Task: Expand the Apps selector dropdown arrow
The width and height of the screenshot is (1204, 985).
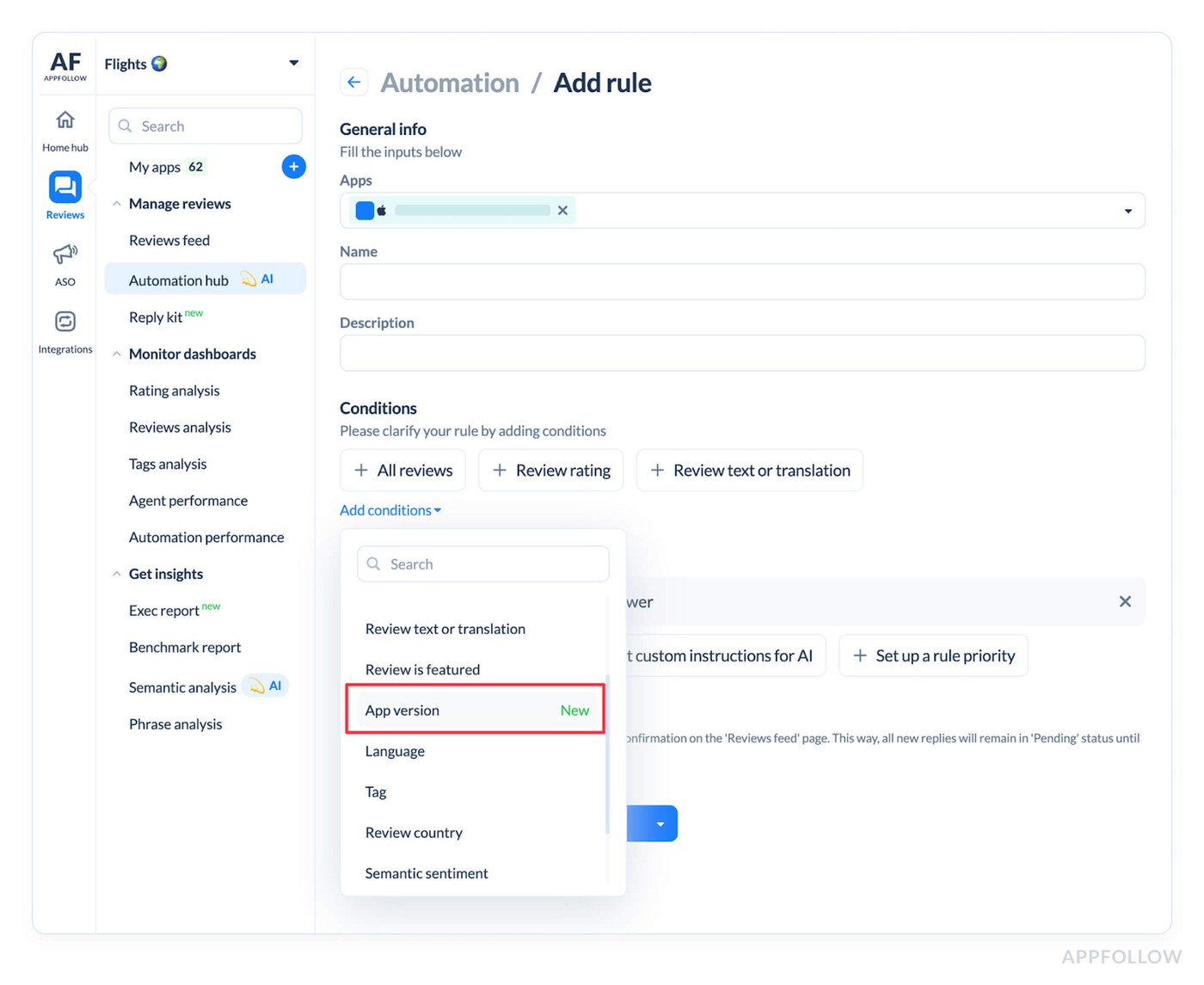Action: 1127,212
